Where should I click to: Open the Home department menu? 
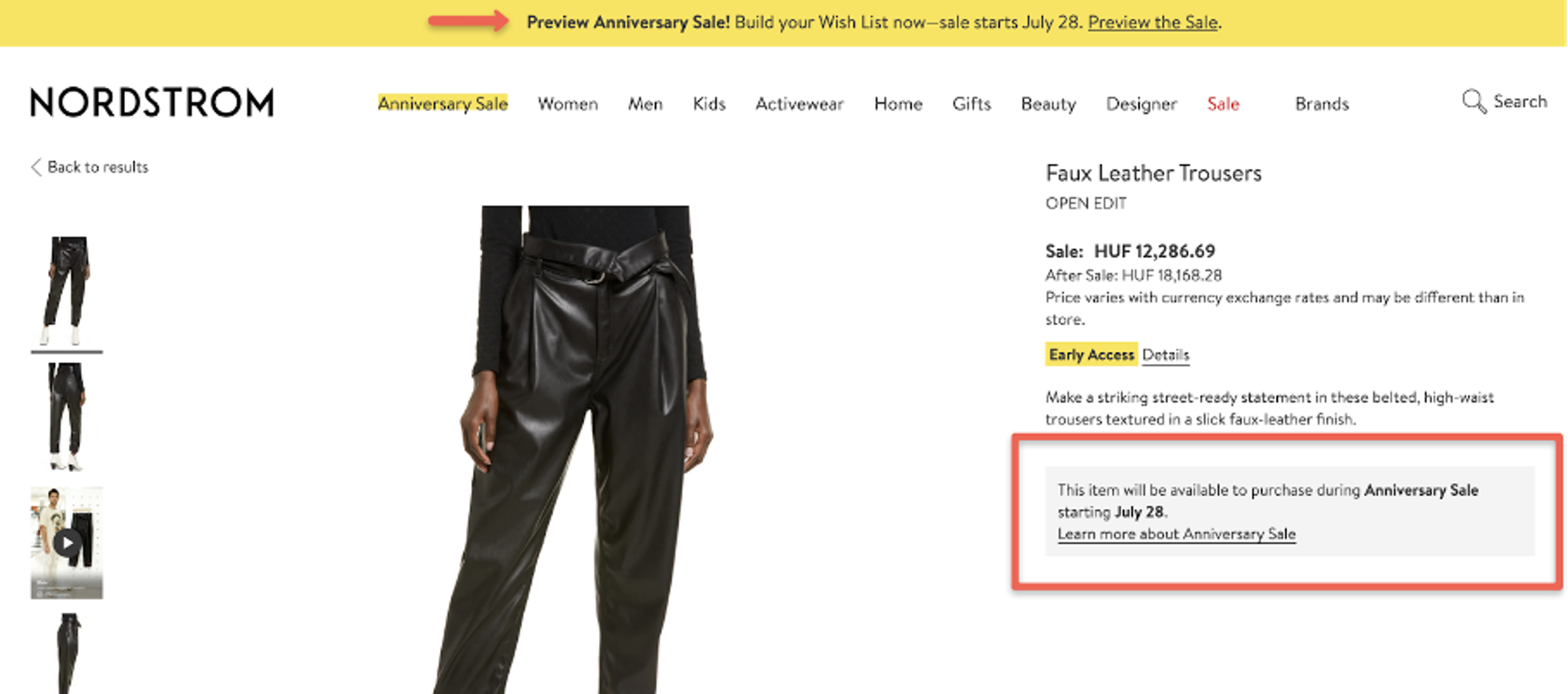[898, 104]
